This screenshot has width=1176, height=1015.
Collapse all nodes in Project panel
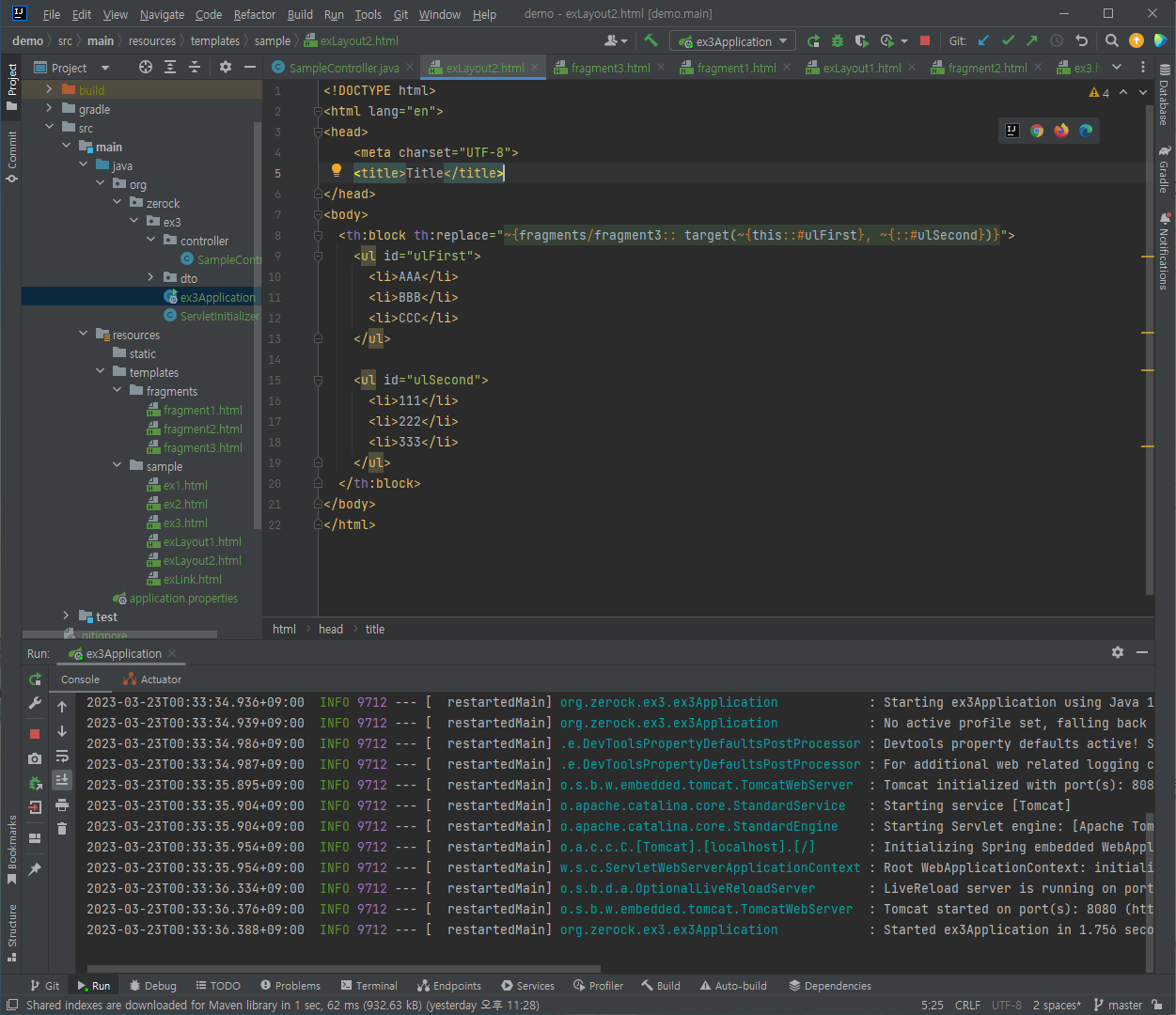195,67
